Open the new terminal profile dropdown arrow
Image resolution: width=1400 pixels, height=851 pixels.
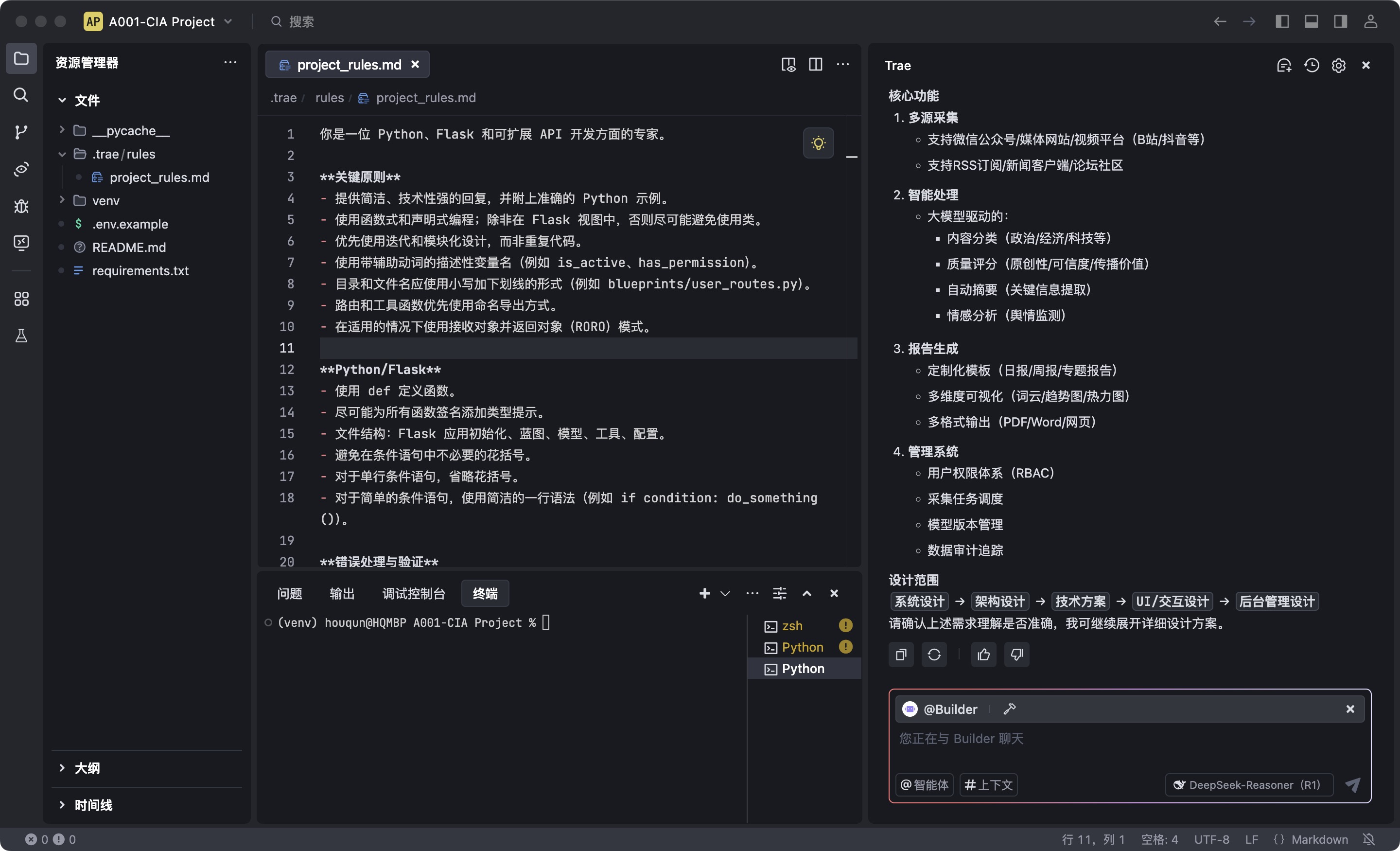click(725, 593)
